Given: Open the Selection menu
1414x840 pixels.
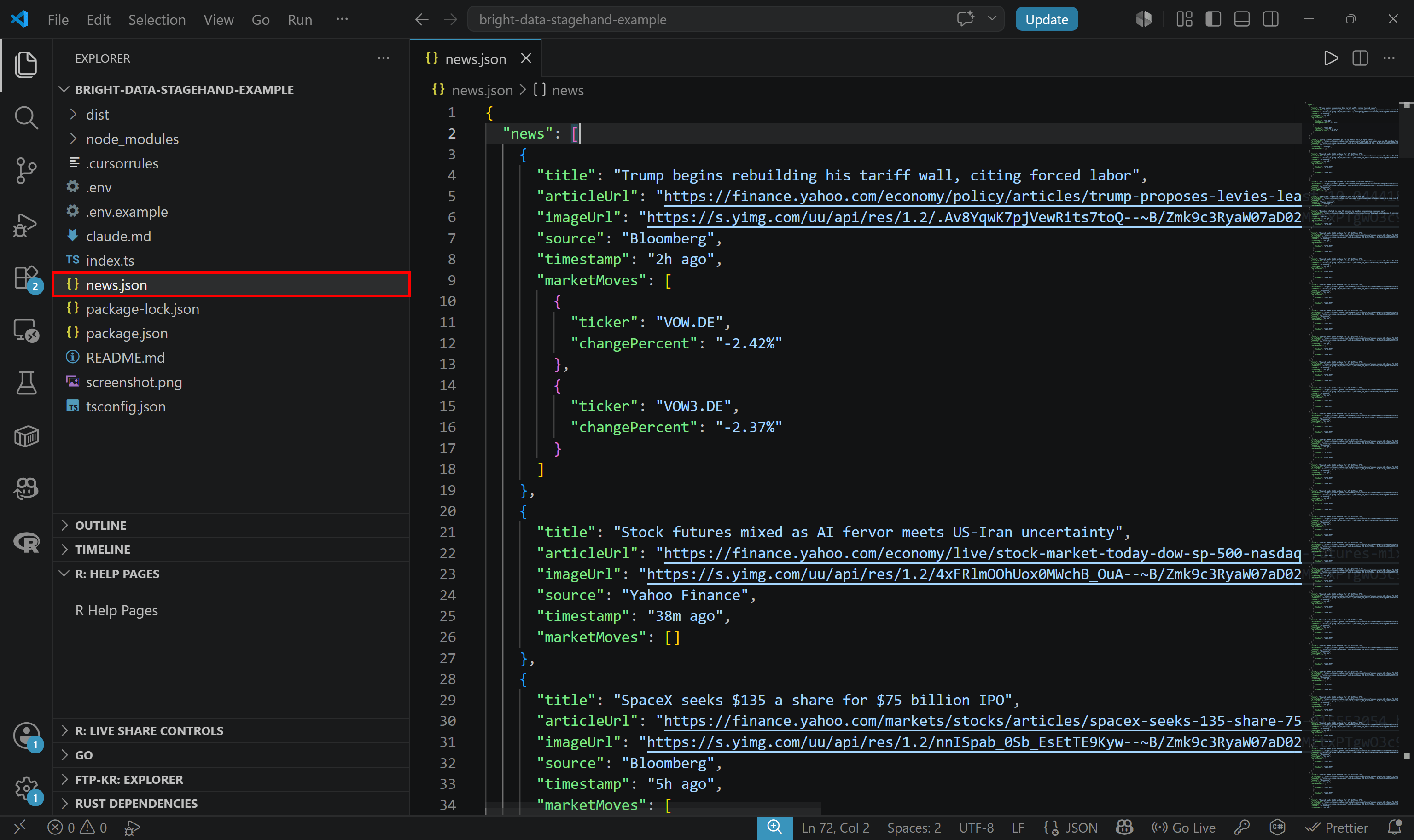Looking at the screenshot, I should [x=157, y=20].
